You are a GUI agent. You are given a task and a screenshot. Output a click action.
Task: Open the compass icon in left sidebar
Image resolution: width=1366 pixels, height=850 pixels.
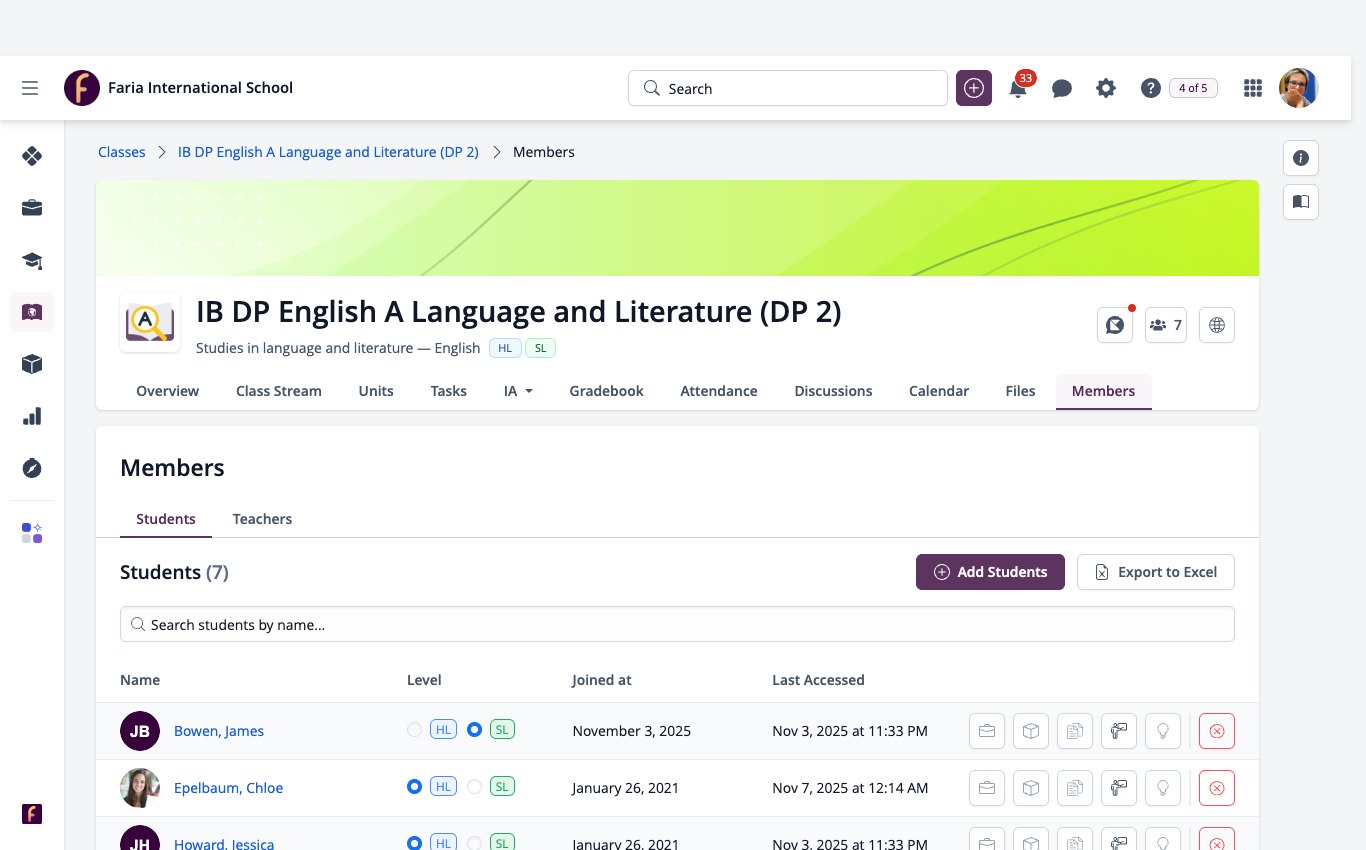pos(32,468)
